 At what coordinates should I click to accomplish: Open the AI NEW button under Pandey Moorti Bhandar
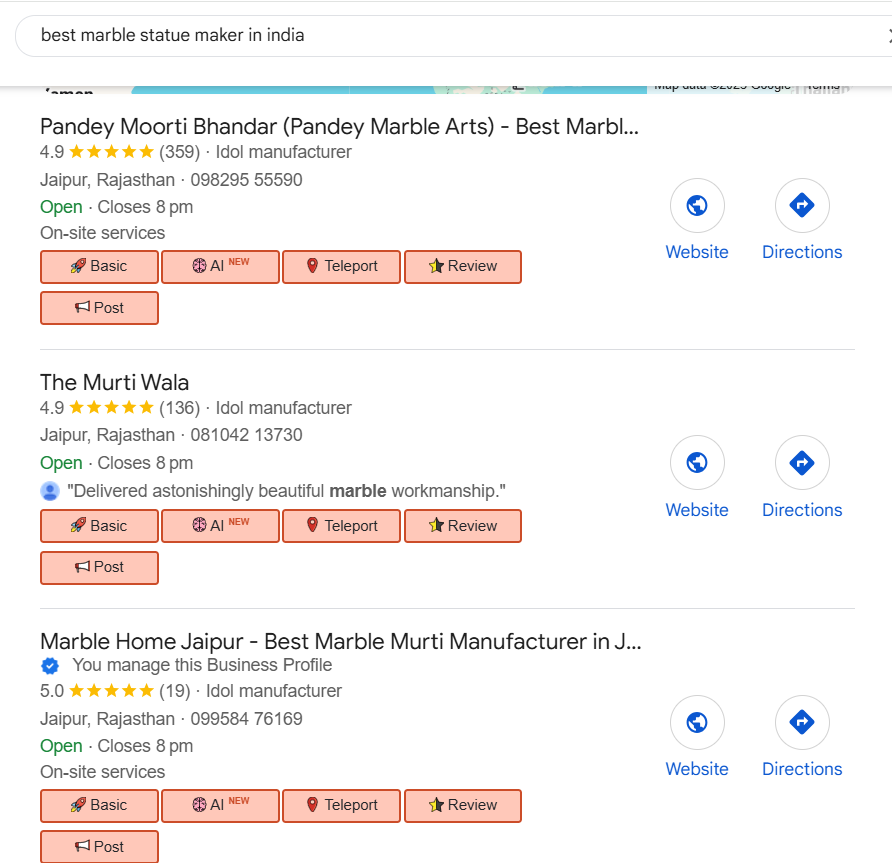tap(220, 267)
